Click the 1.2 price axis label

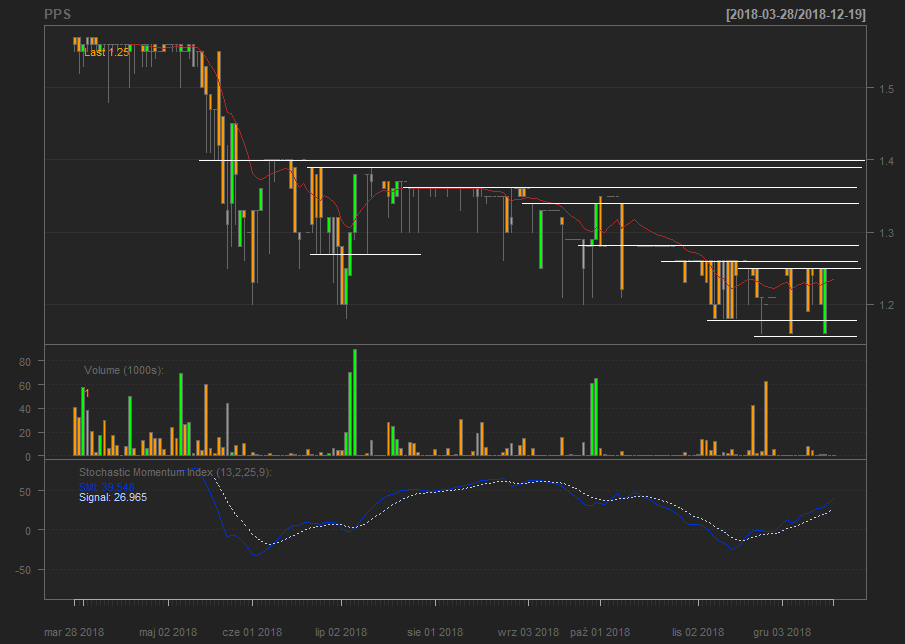887,305
